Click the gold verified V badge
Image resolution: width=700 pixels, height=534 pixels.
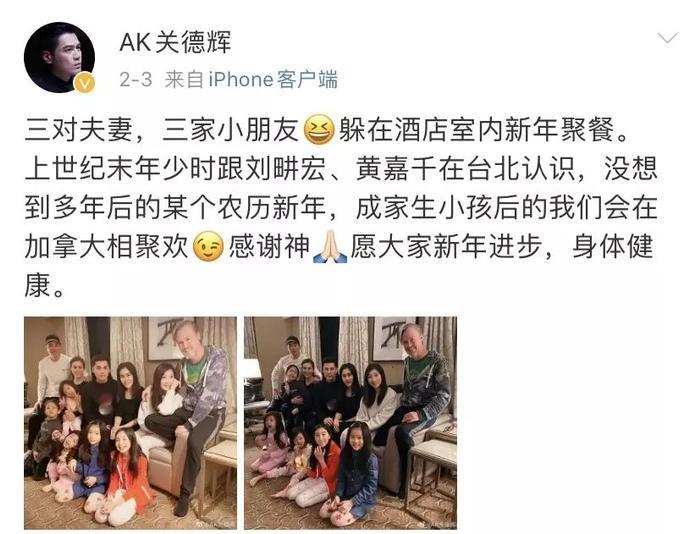(84, 83)
